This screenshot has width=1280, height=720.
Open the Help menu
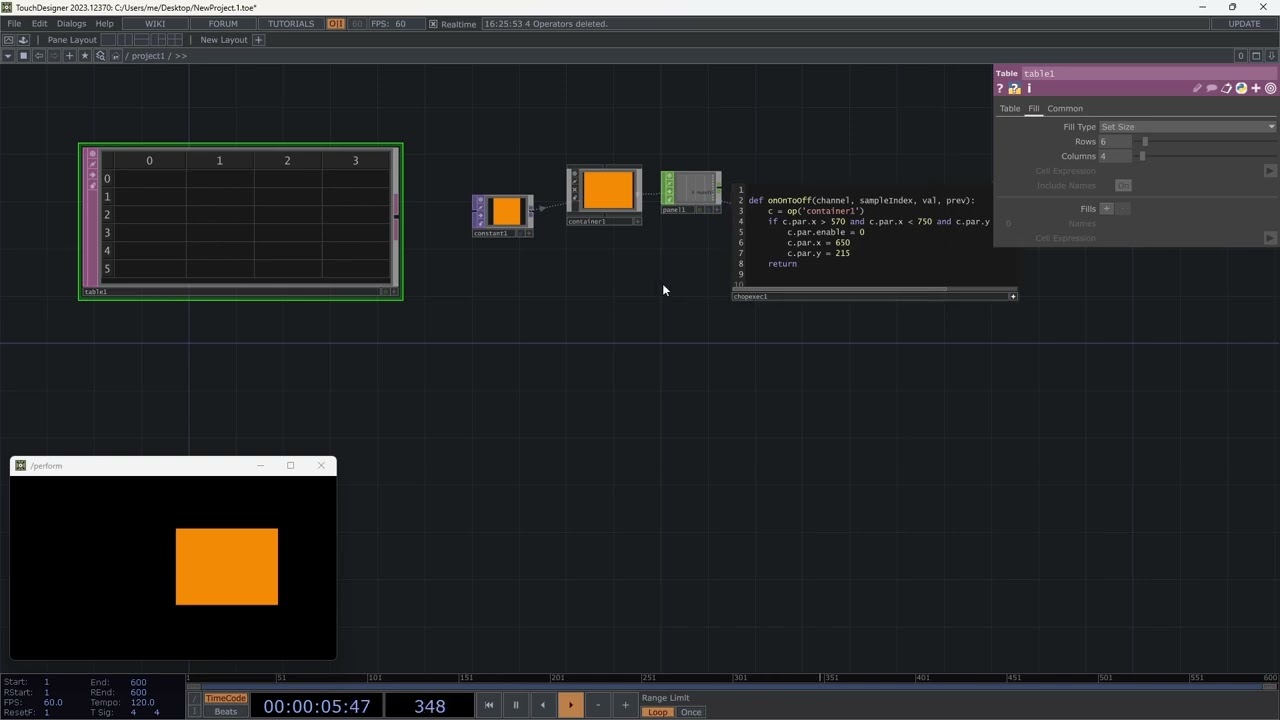104,24
